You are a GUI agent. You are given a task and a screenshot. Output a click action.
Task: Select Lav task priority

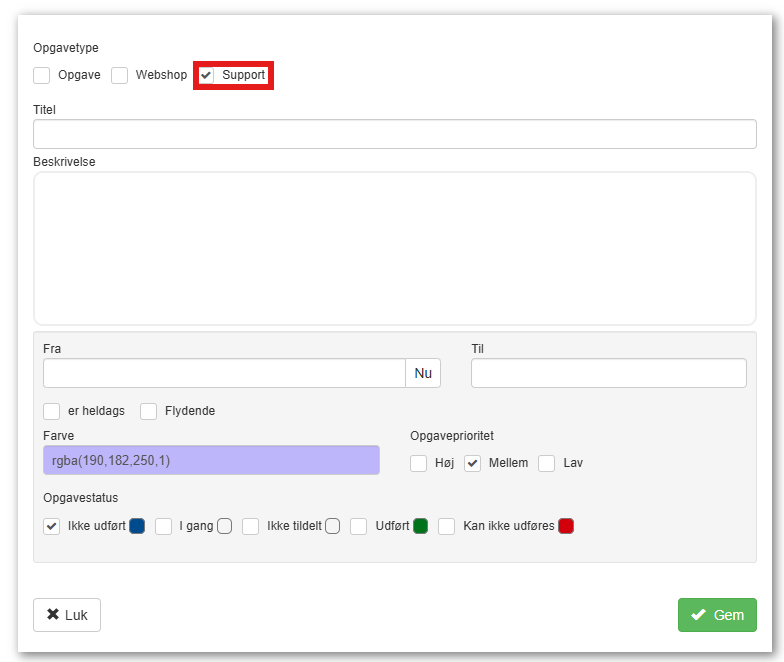point(546,464)
